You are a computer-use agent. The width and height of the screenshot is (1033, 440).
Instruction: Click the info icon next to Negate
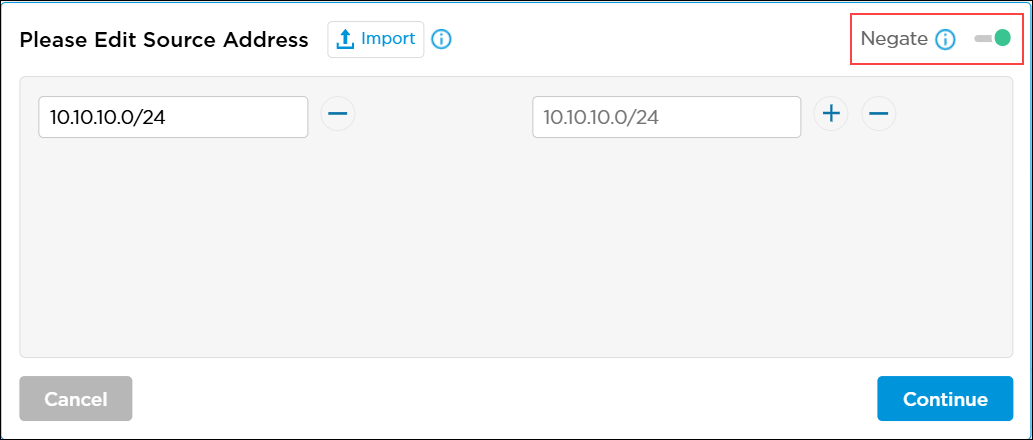tap(945, 40)
